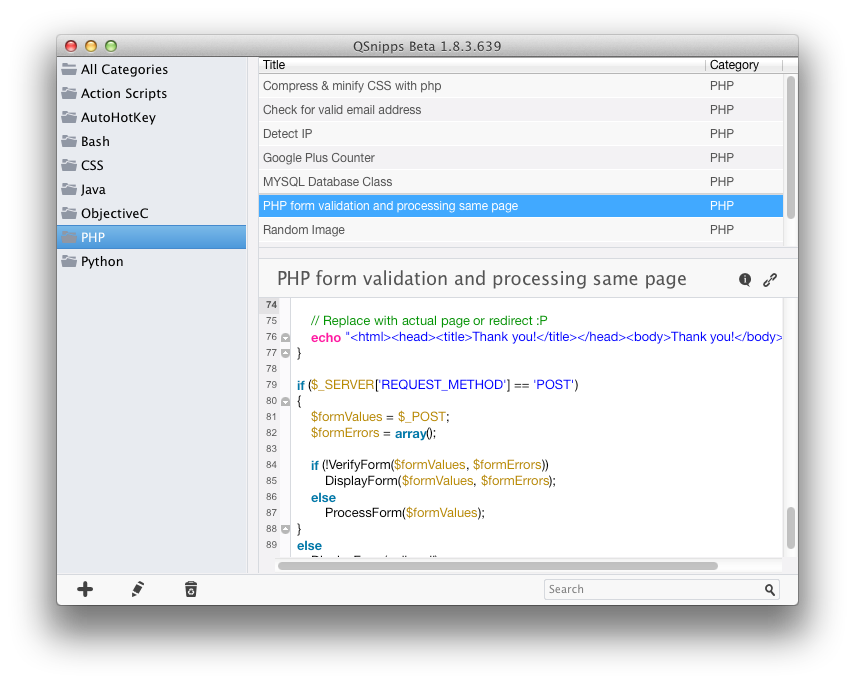The height and width of the screenshot is (684, 855).
Task: Click PHP category cell of Detect IP row
Action: click(721, 134)
